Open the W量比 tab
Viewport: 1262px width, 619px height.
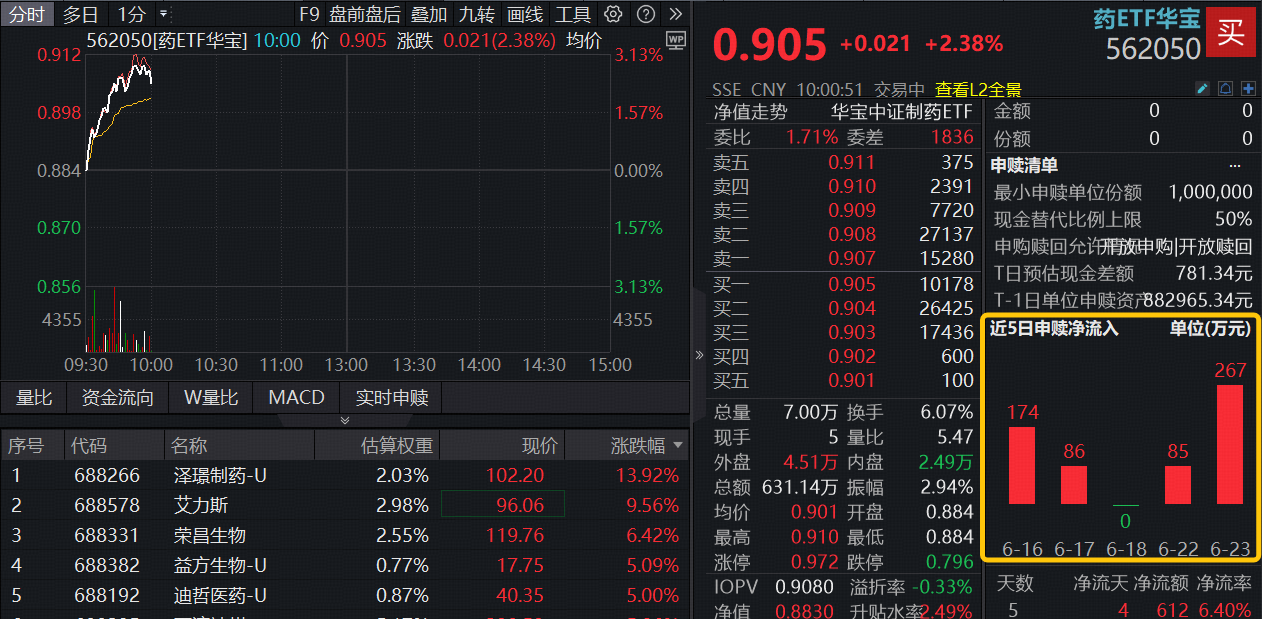click(x=211, y=397)
